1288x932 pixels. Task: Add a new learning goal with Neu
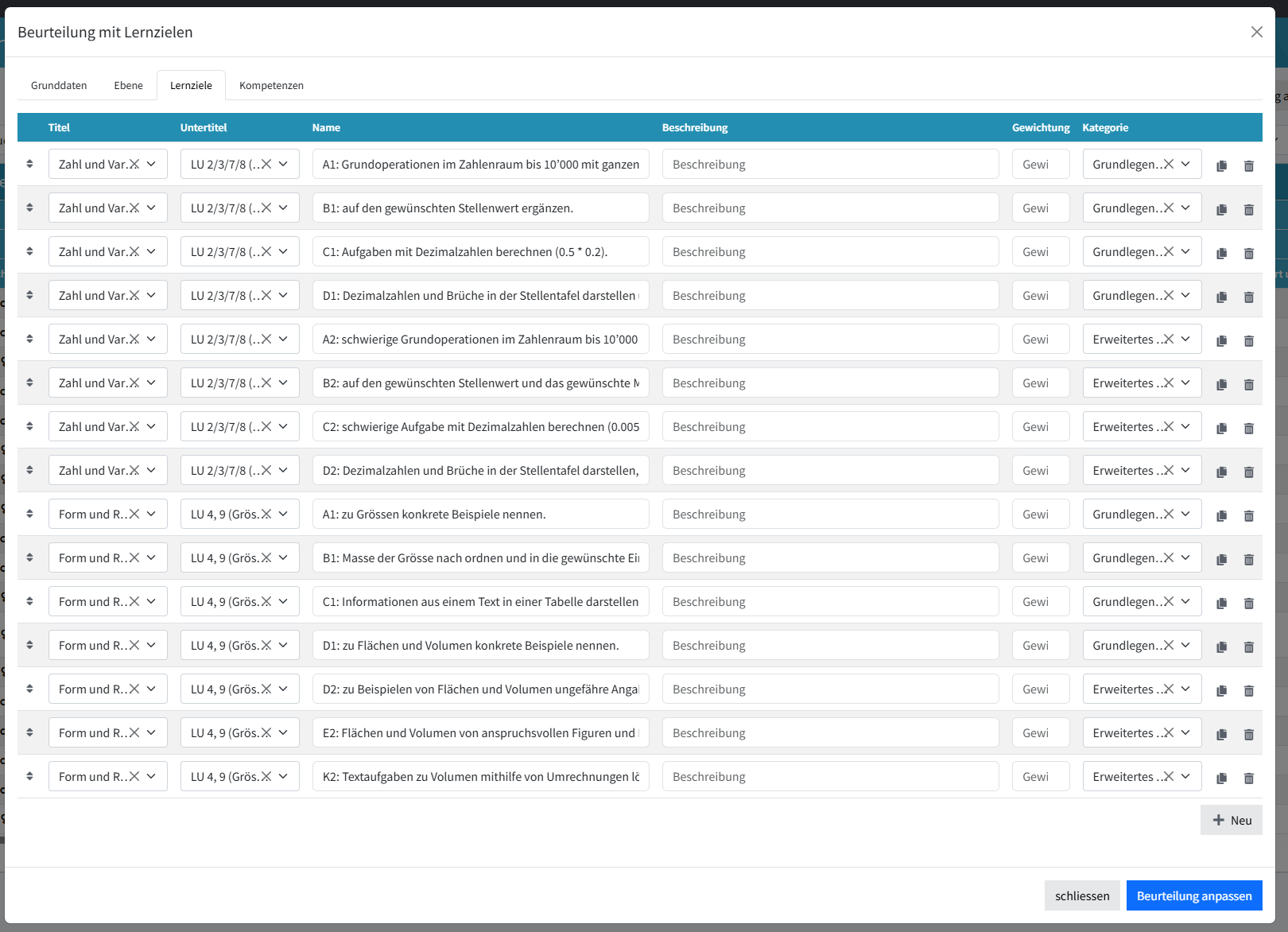pyautogui.click(x=1232, y=820)
